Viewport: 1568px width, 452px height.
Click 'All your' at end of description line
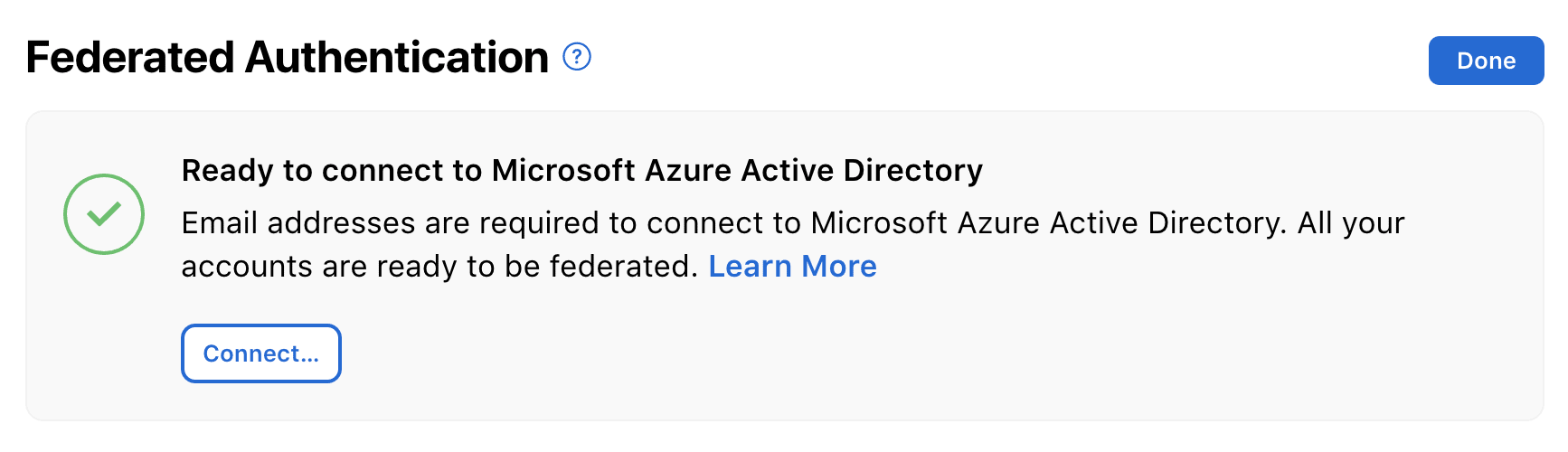(1351, 222)
